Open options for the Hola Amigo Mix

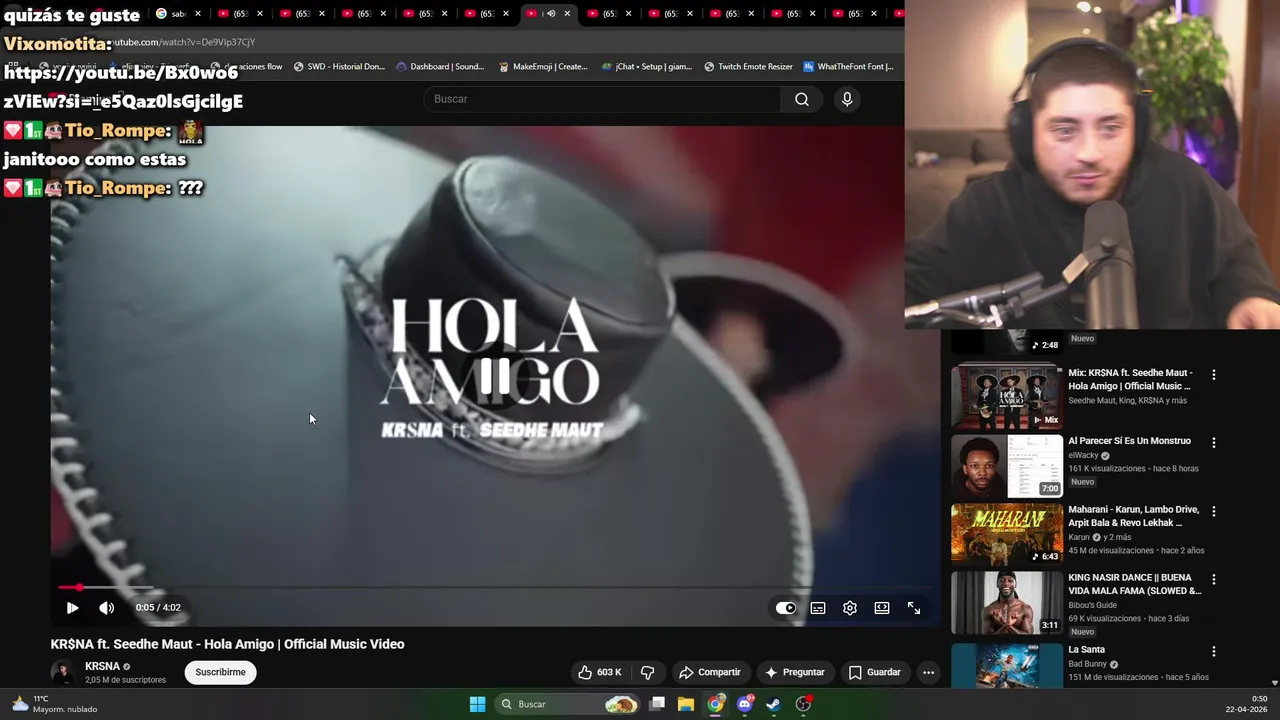pyautogui.click(x=1214, y=375)
